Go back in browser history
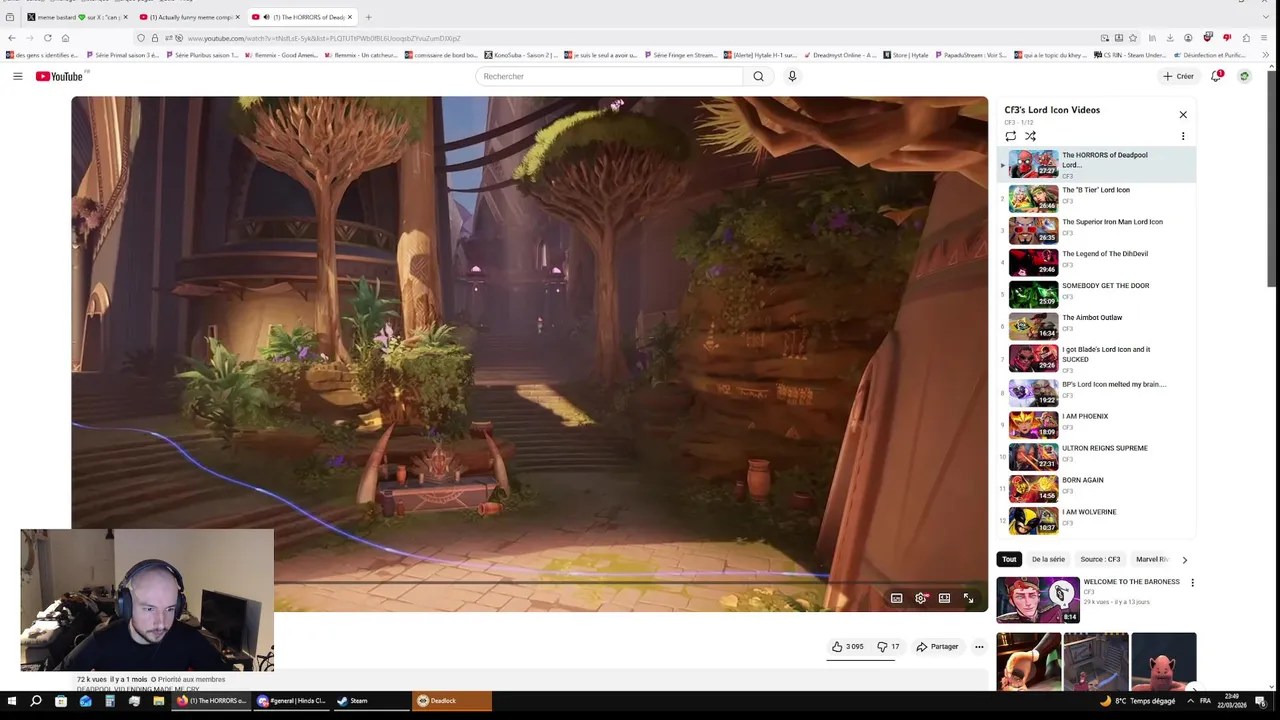 (12, 38)
